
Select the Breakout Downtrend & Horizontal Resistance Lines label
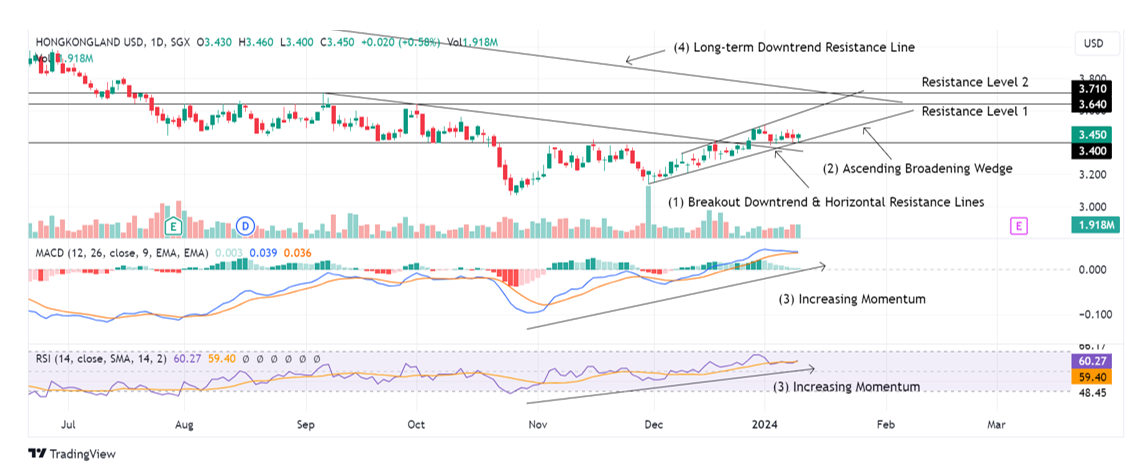tap(826, 200)
